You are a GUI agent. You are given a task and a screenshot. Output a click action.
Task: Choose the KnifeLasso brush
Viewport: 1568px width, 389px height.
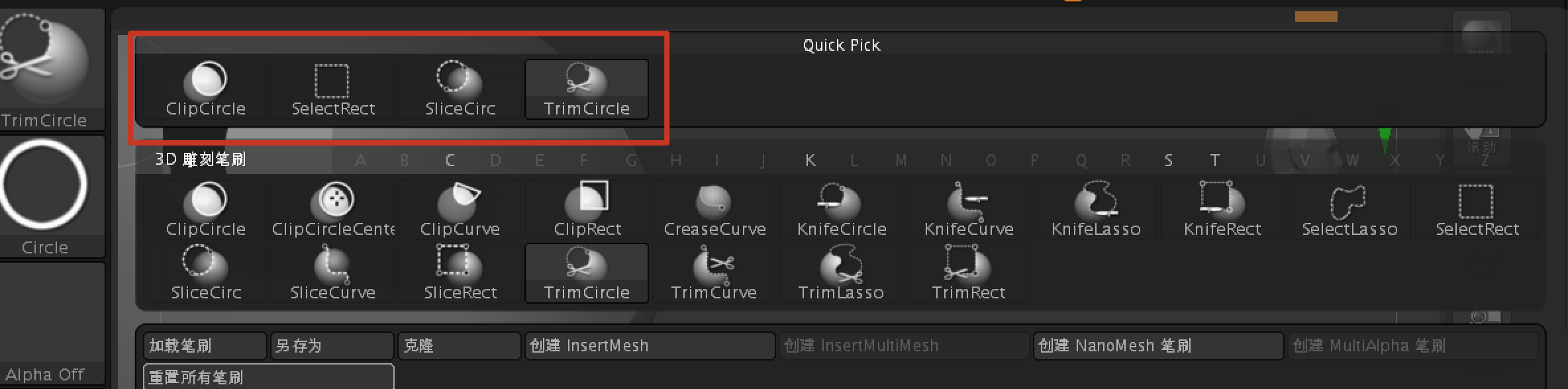tap(1095, 209)
